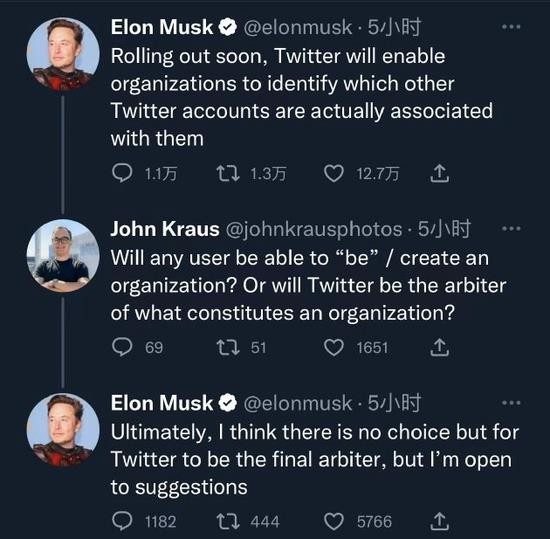Open more options on the last tweet
This screenshot has width=550, height=539.
coord(511,403)
